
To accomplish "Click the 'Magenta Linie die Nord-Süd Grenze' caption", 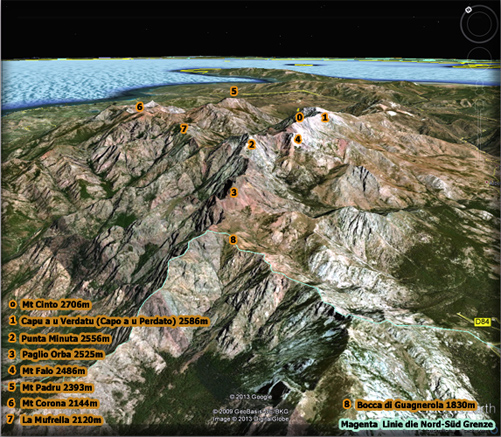I will click(x=417, y=424).
